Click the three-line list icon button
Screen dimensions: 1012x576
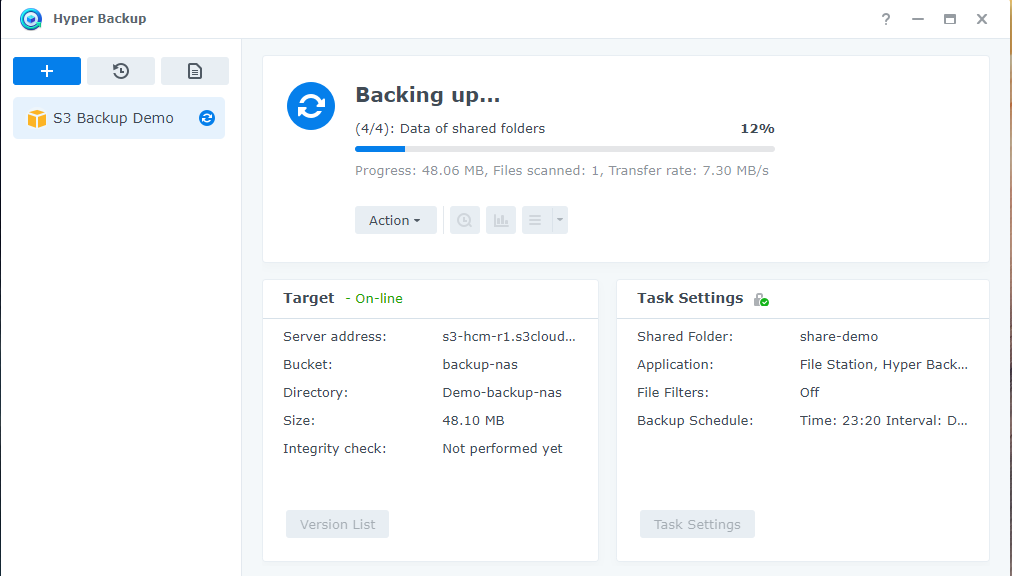click(537, 220)
